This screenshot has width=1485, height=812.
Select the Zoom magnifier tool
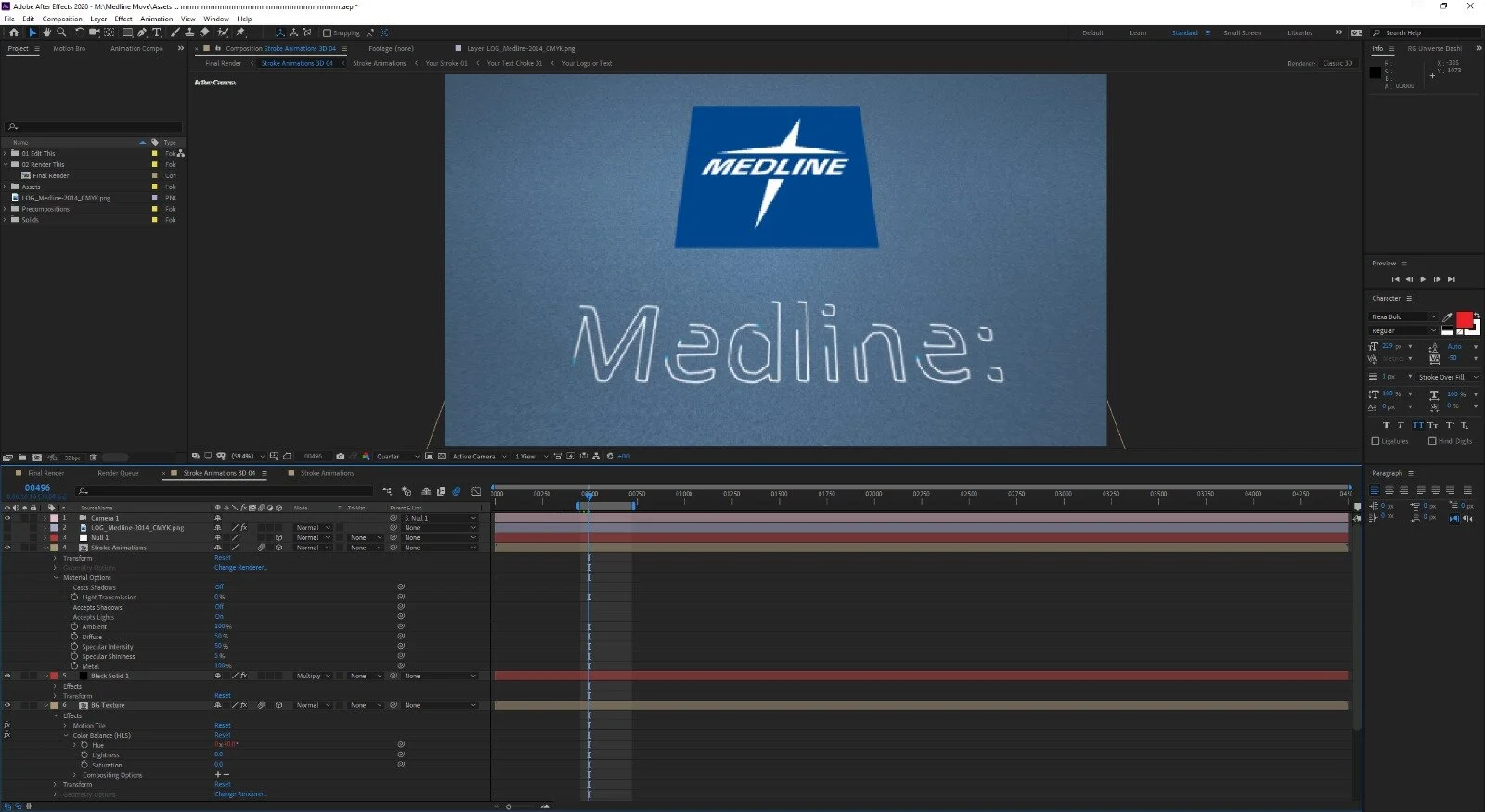[61, 32]
